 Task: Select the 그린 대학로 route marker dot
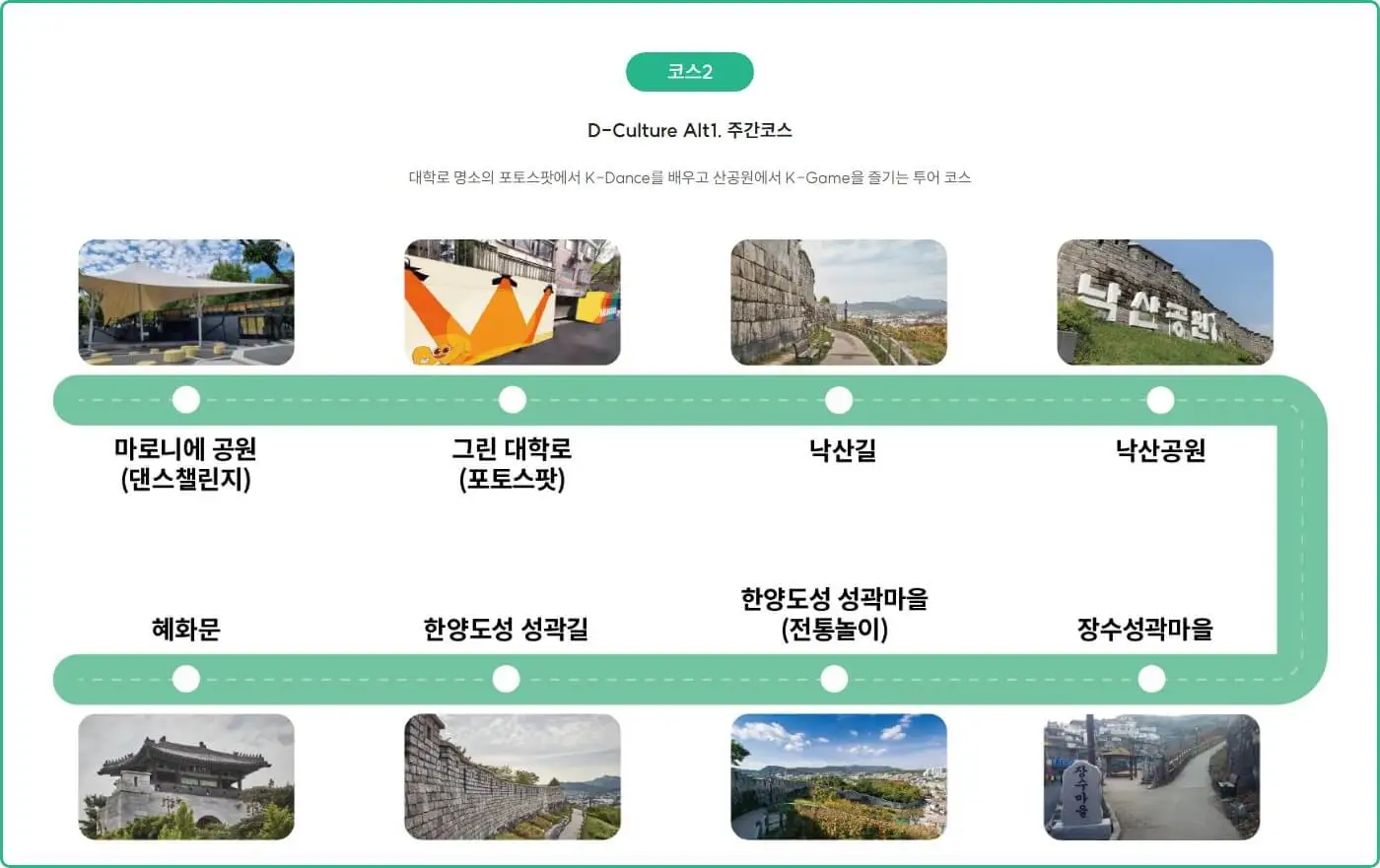coord(512,399)
